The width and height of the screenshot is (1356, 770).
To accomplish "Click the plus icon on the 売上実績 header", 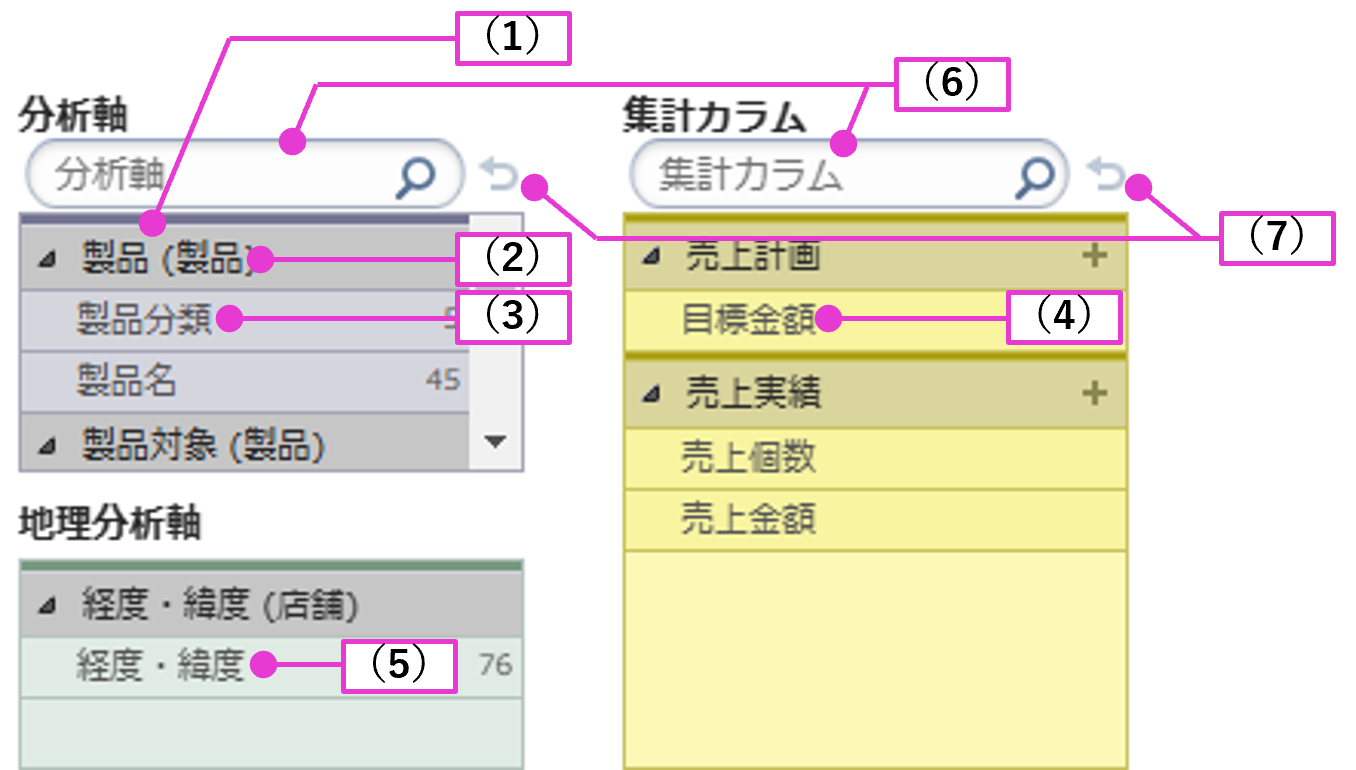I will click(x=1095, y=391).
